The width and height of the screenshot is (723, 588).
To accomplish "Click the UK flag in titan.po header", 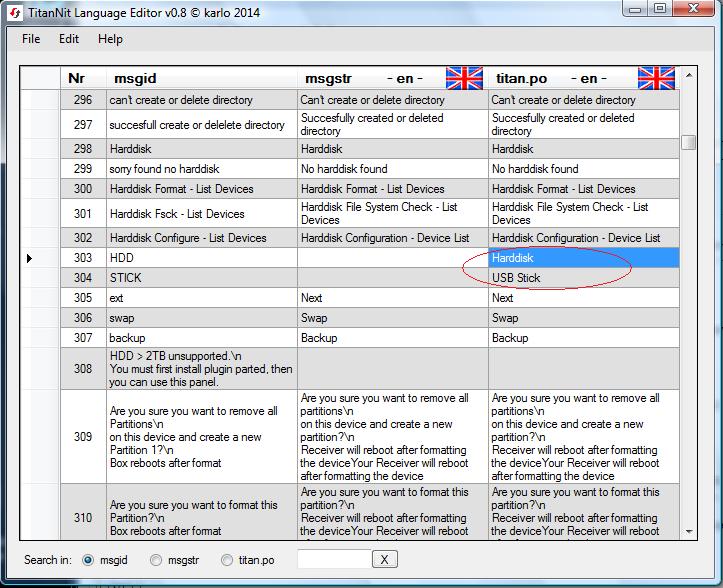I will tap(656, 78).
